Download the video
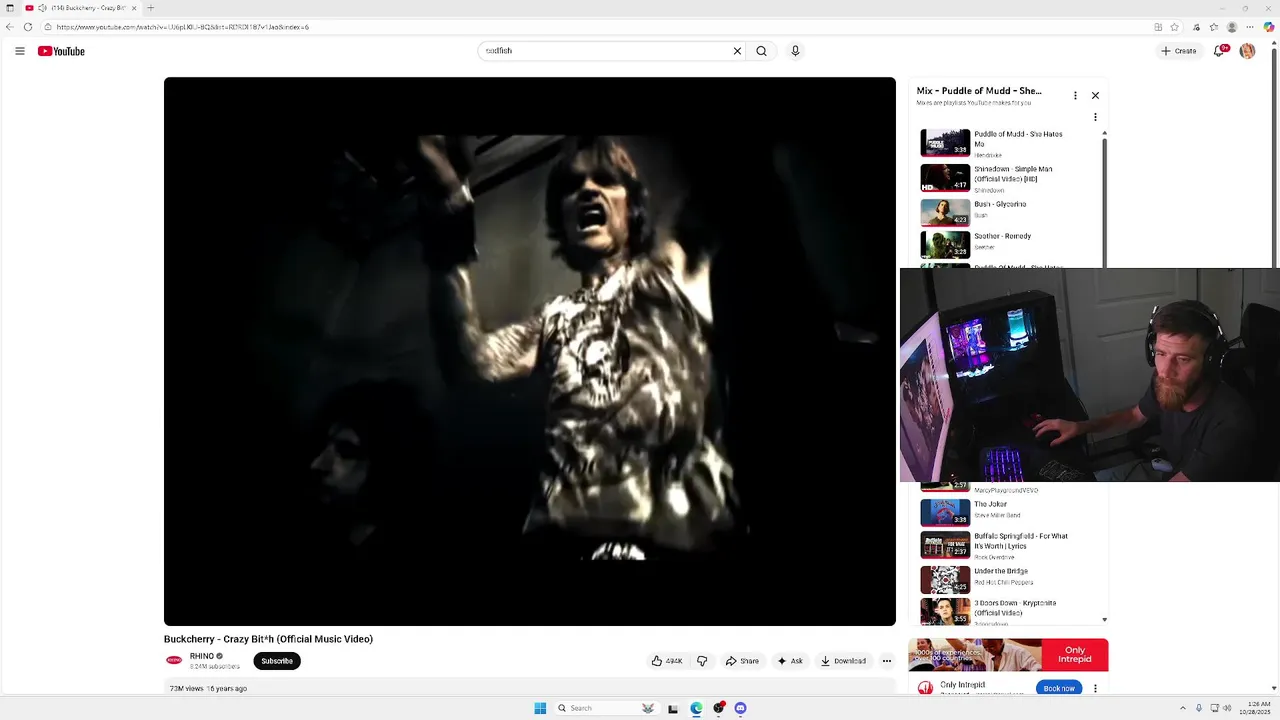Viewport: 1280px width, 720px height. pyautogui.click(x=843, y=661)
